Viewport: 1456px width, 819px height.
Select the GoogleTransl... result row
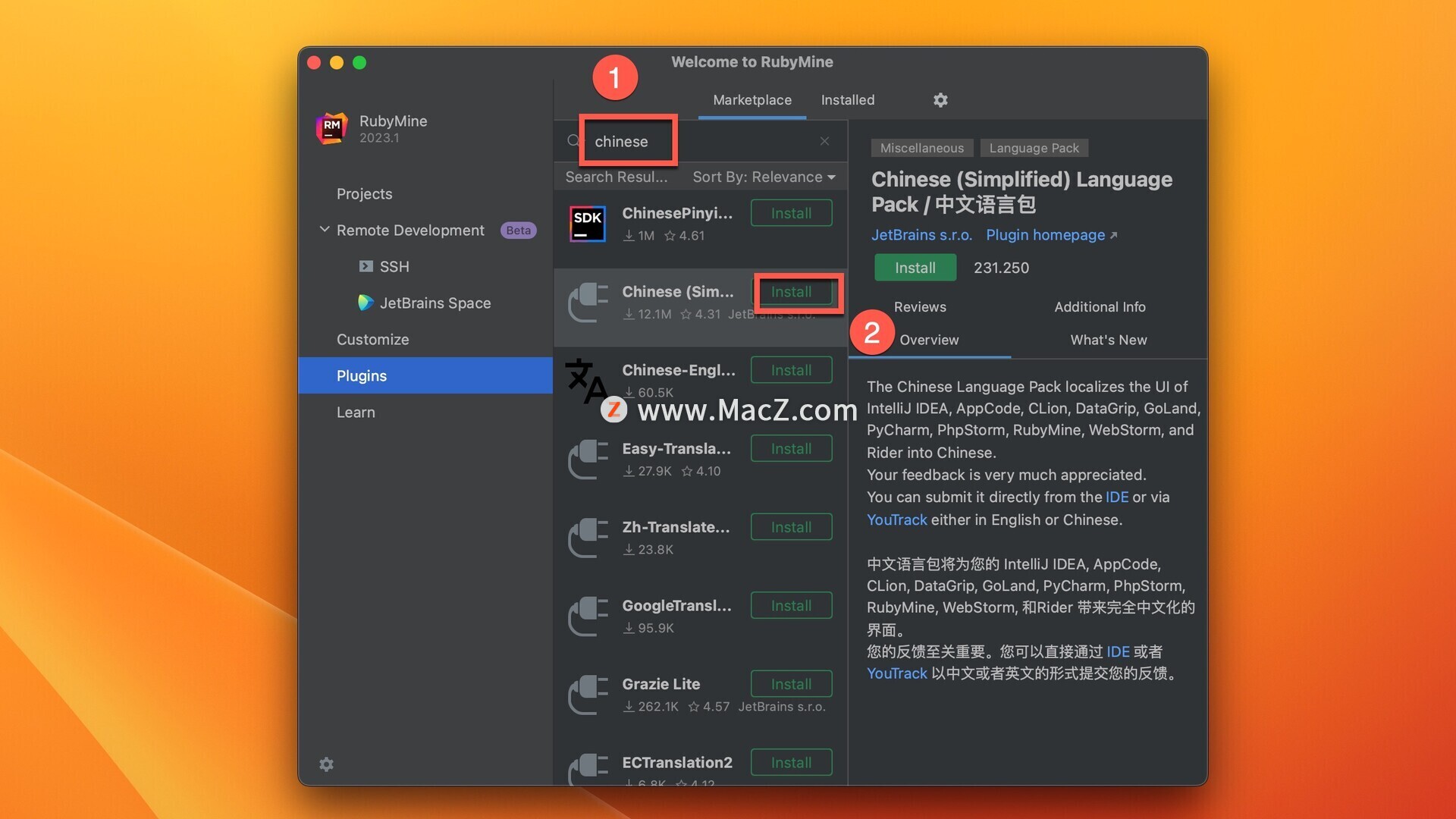(701, 622)
